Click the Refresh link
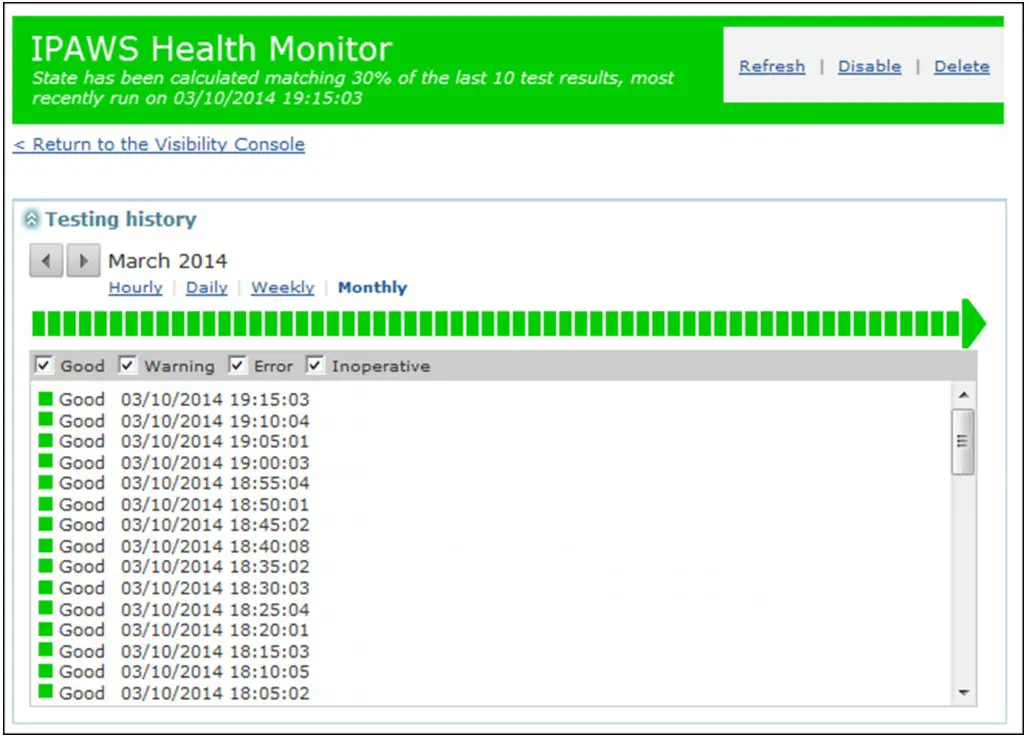Screen dimensions: 1029x740 click(x=771, y=67)
